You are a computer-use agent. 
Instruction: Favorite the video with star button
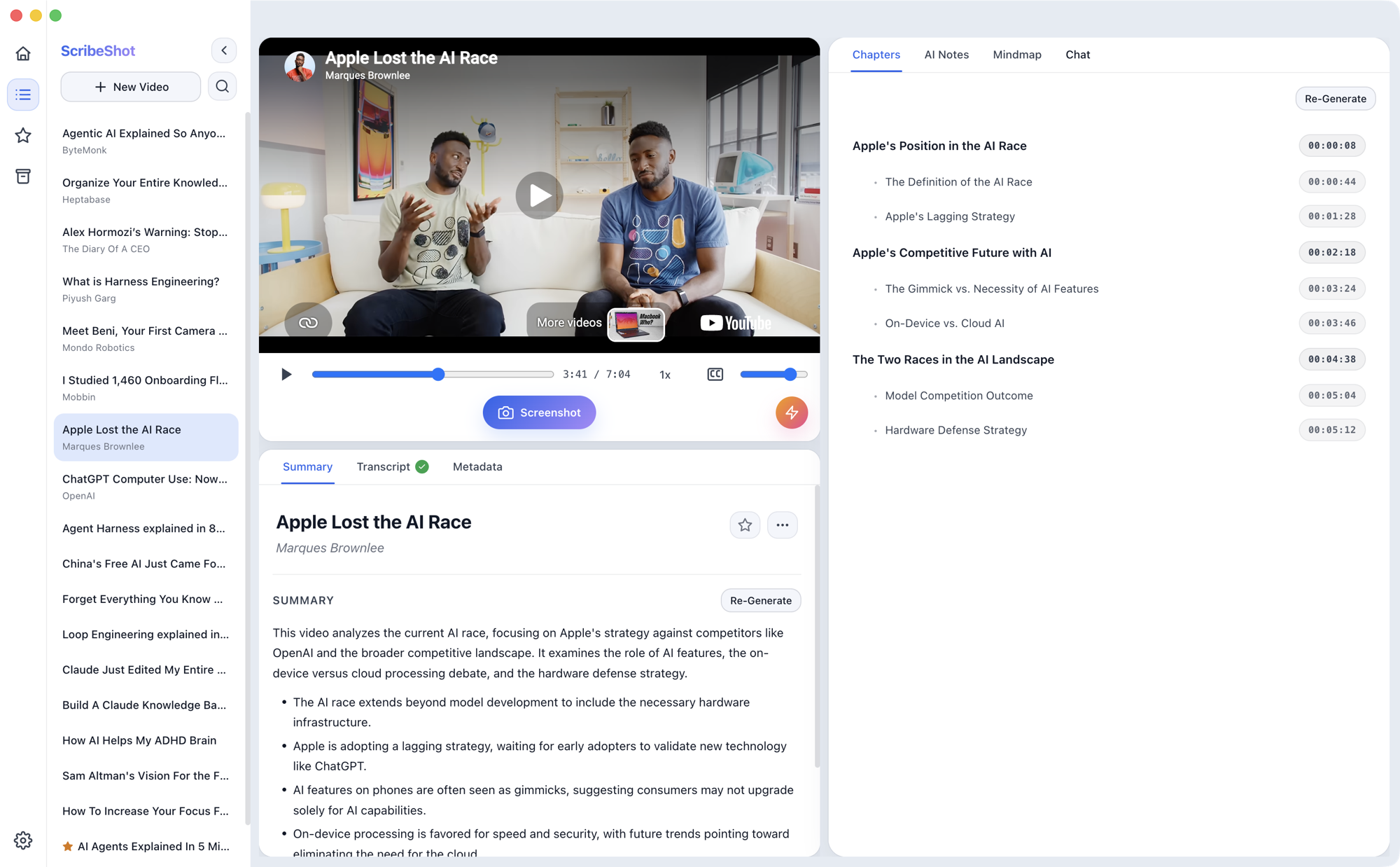pyautogui.click(x=745, y=525)
